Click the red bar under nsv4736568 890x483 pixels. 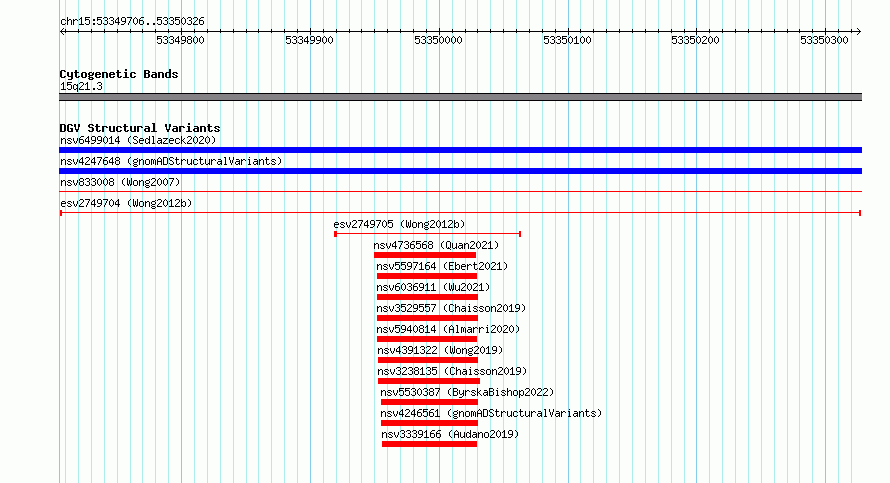pos(425,255)
